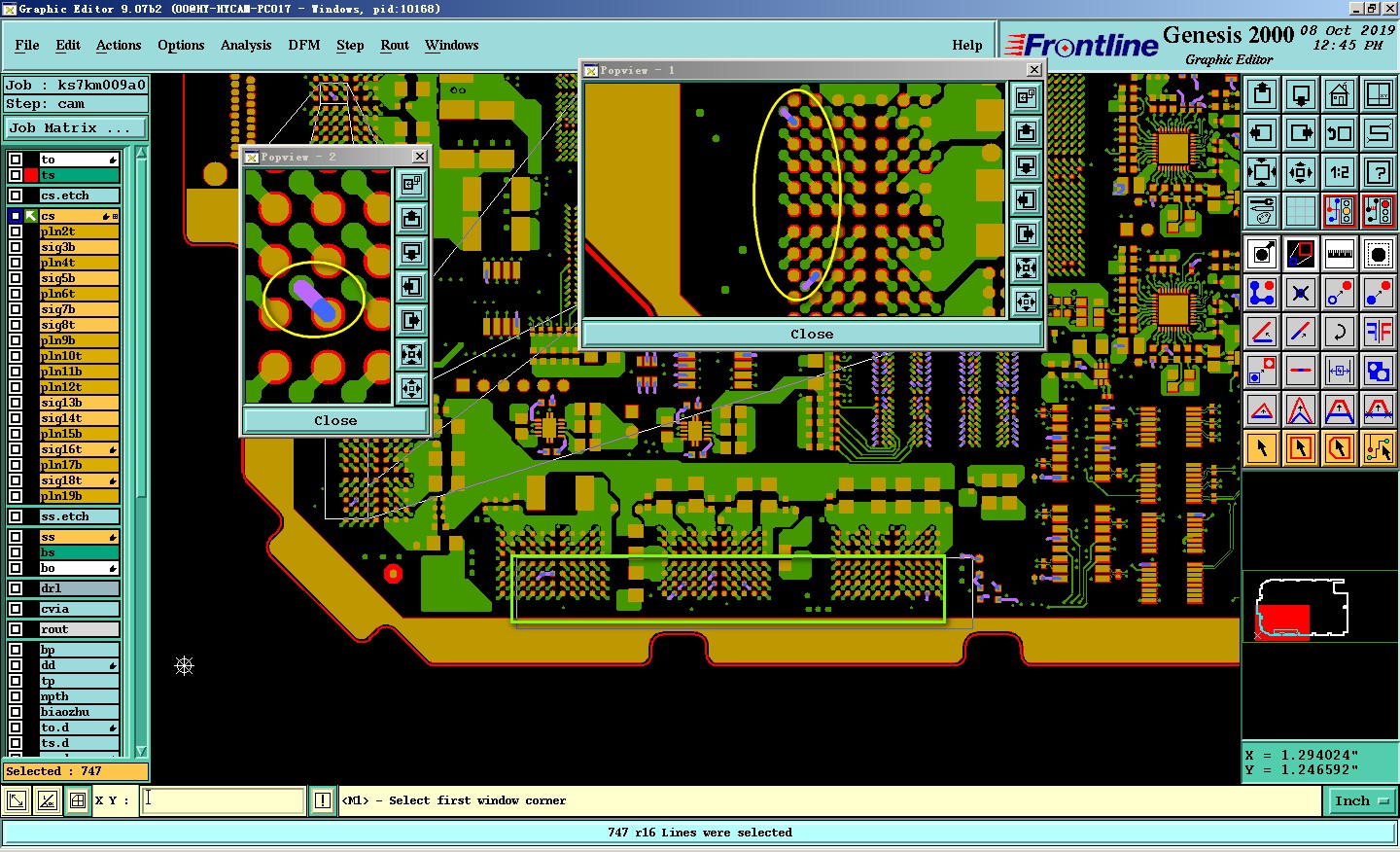Click the red-bordered square snap icon

click(1262, 371)
